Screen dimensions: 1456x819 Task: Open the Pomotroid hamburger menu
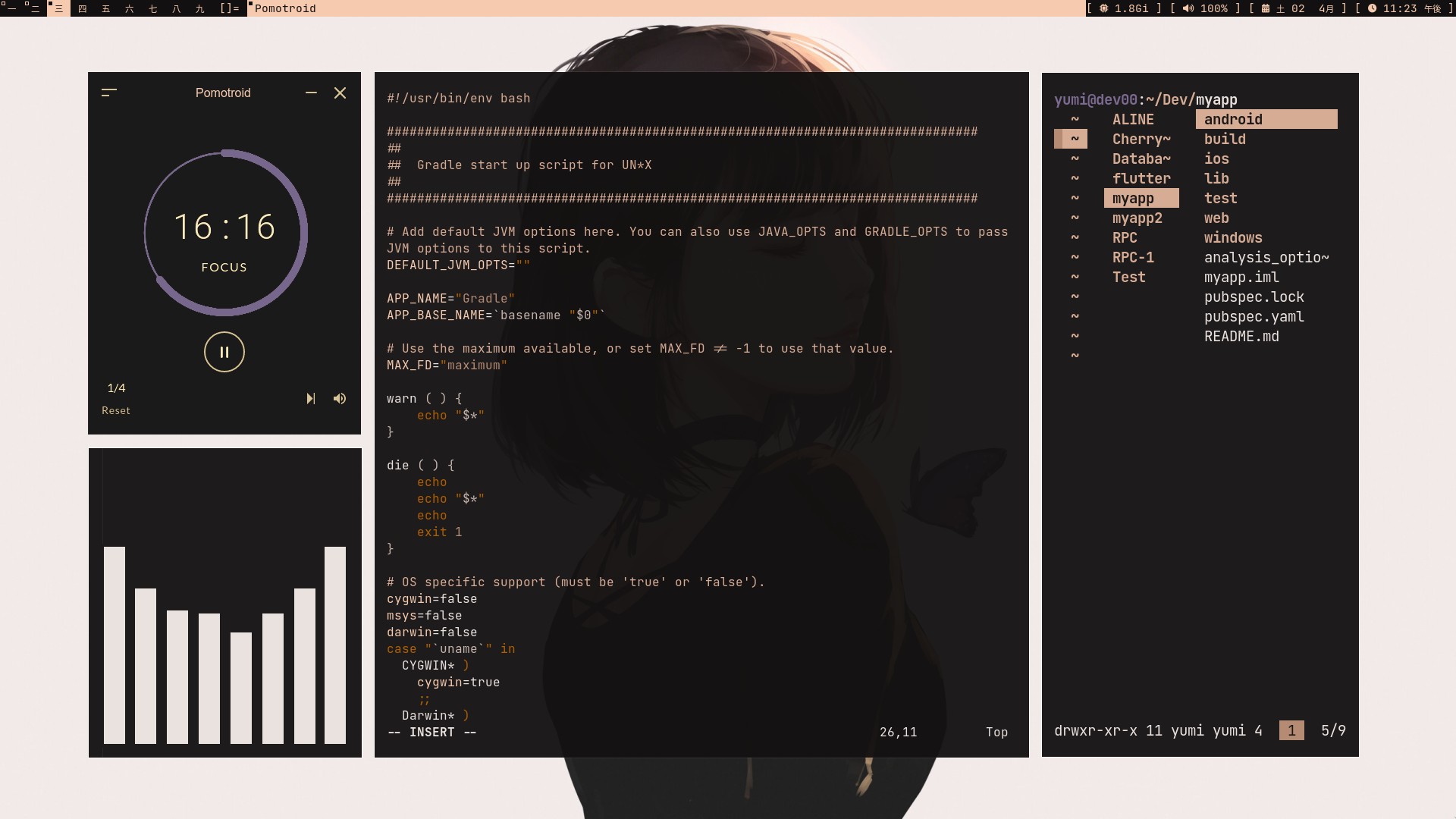click(109, 93)
